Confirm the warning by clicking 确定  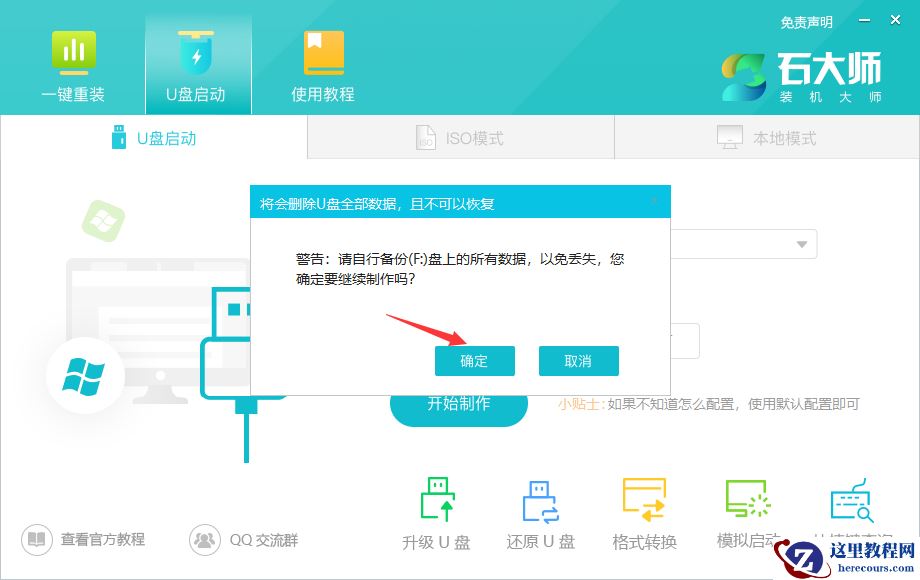tap(475, 361)
